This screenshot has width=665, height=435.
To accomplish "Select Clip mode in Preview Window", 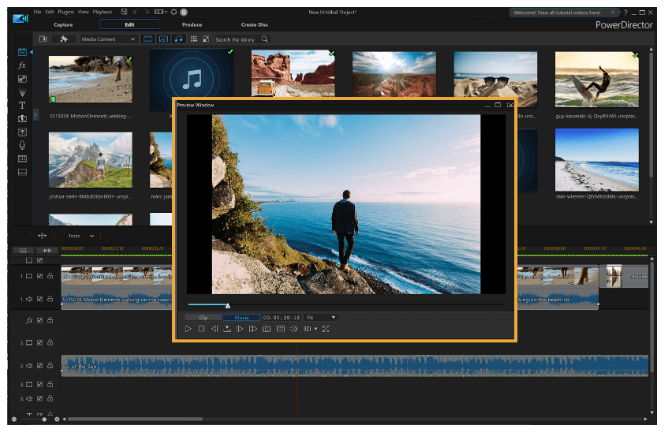I will 203,317.
